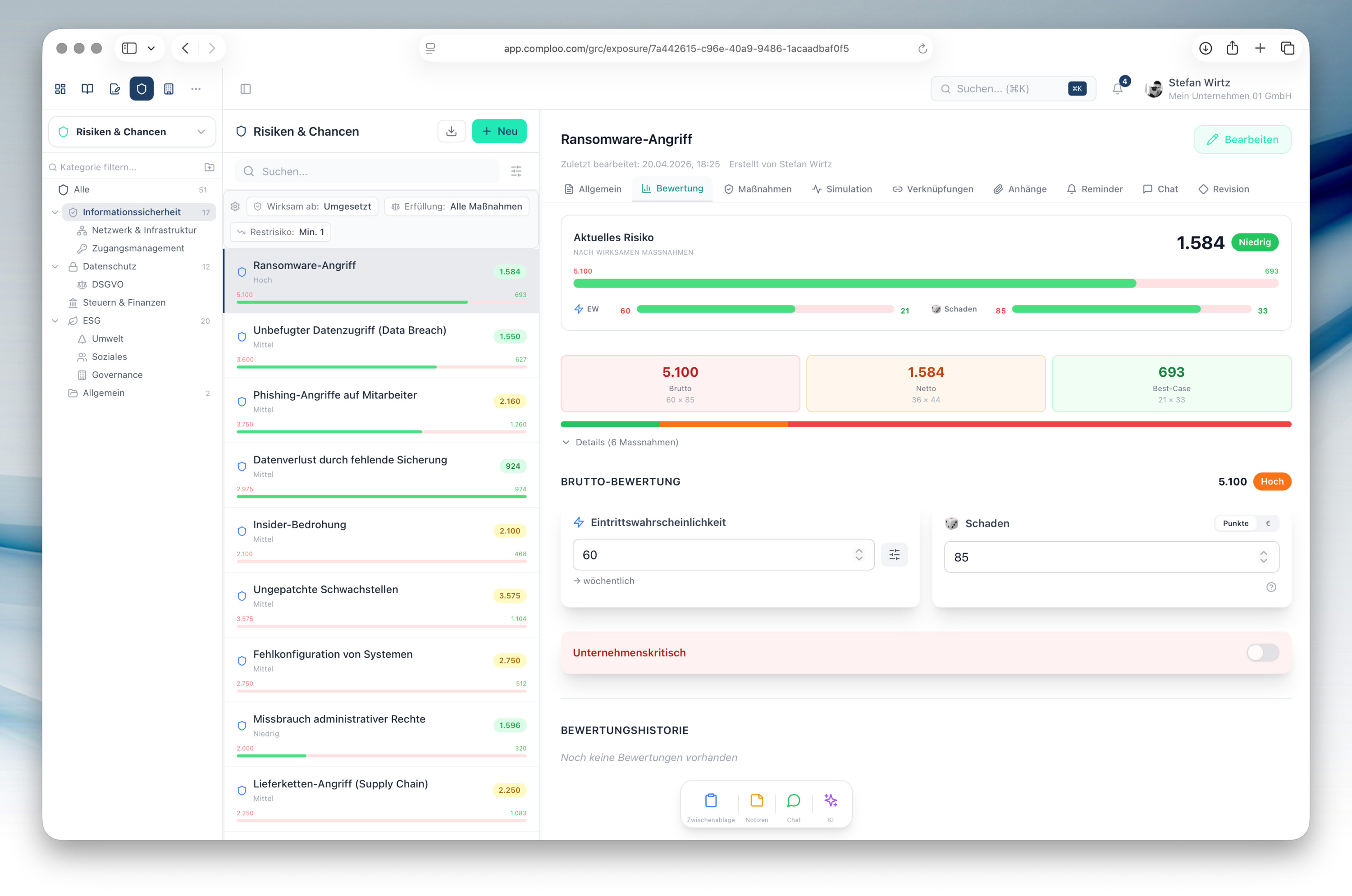Image resolution: width=1352 pixels, height=896 pixels.
Task: Click the Bearbeiten button
Action: (x=1242, y=139)
